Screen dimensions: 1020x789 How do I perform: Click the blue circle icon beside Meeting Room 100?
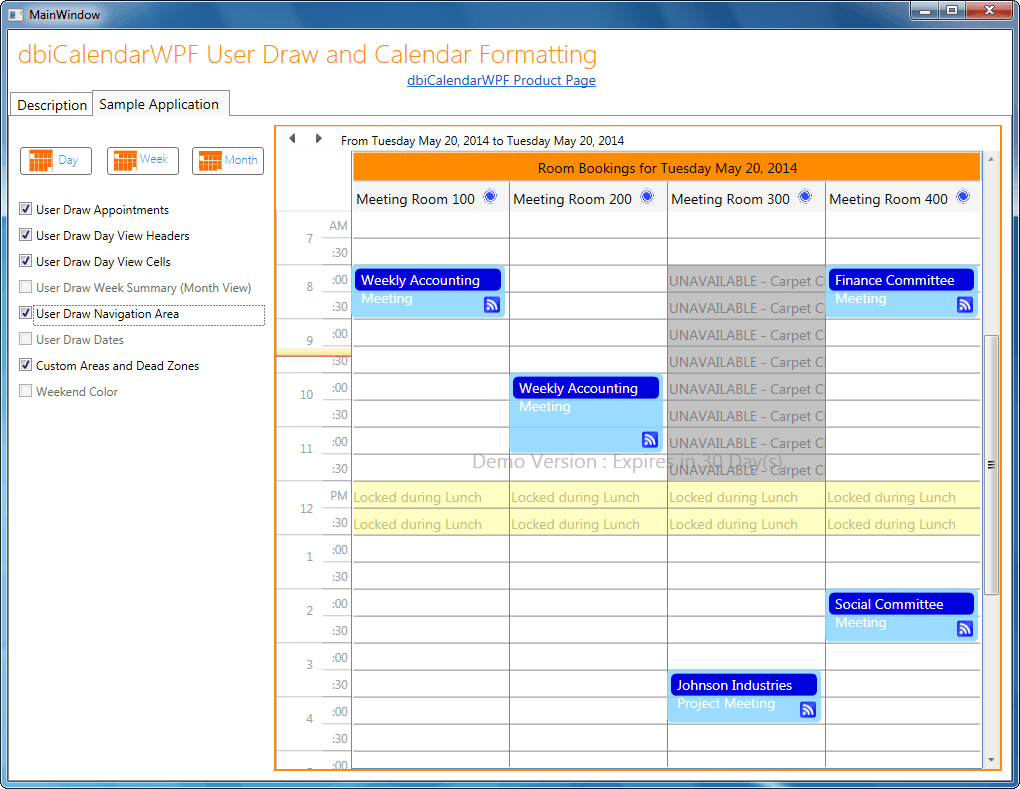[x=490, y=196]
